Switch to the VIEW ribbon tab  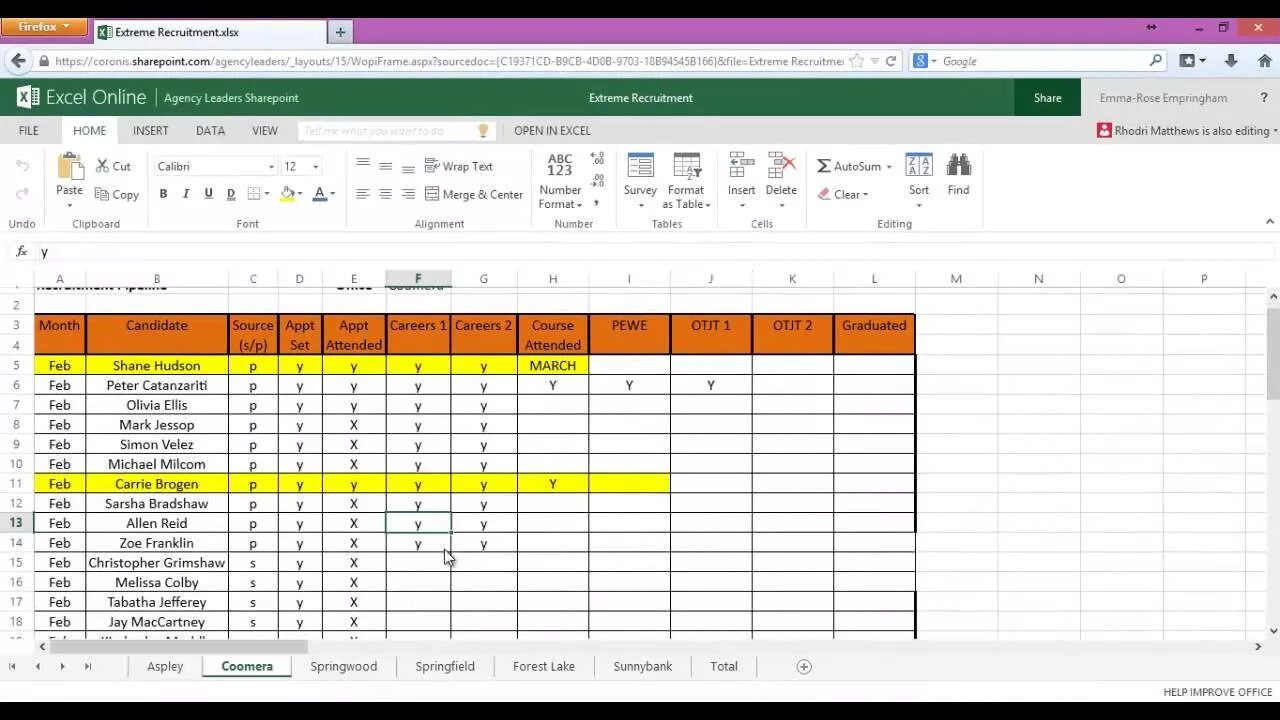[265, 131]
